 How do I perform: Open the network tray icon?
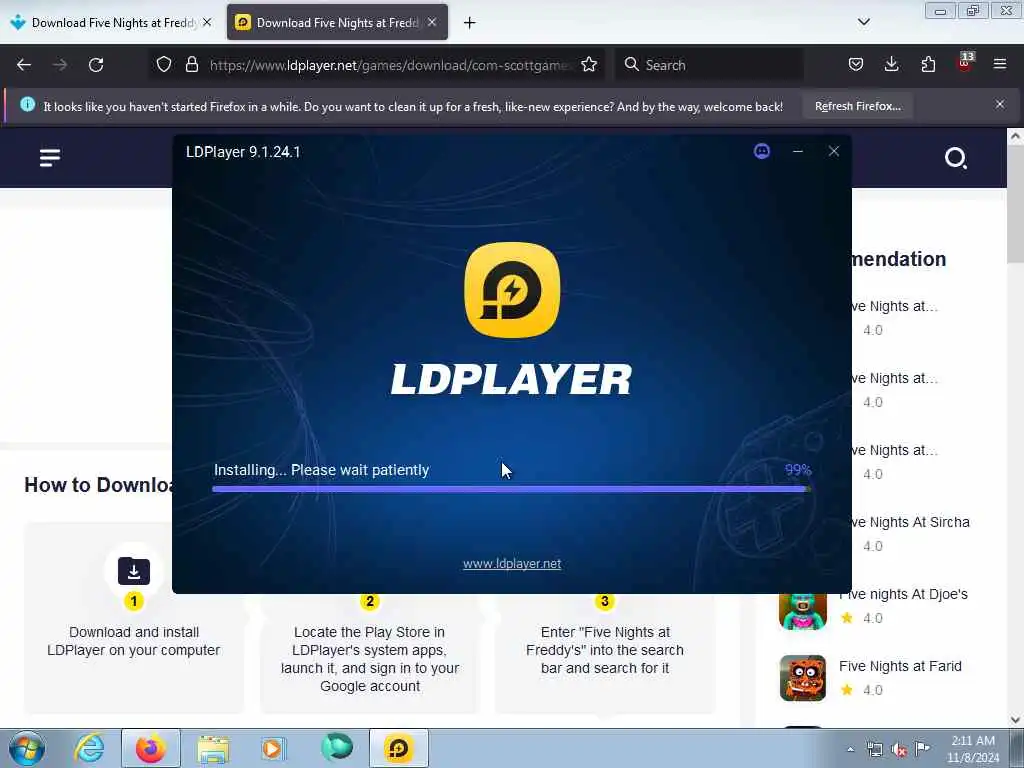tap(874, 750)
